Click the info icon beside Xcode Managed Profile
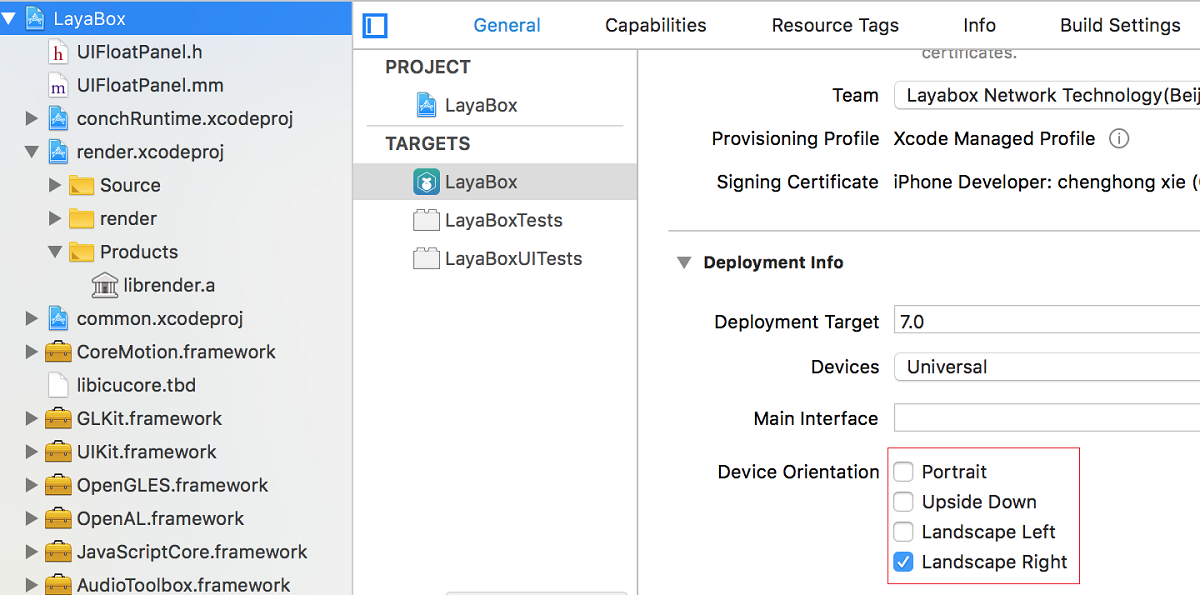Screen dimensions: 1200x595 pyautogui.click(x=1119, y=139)
